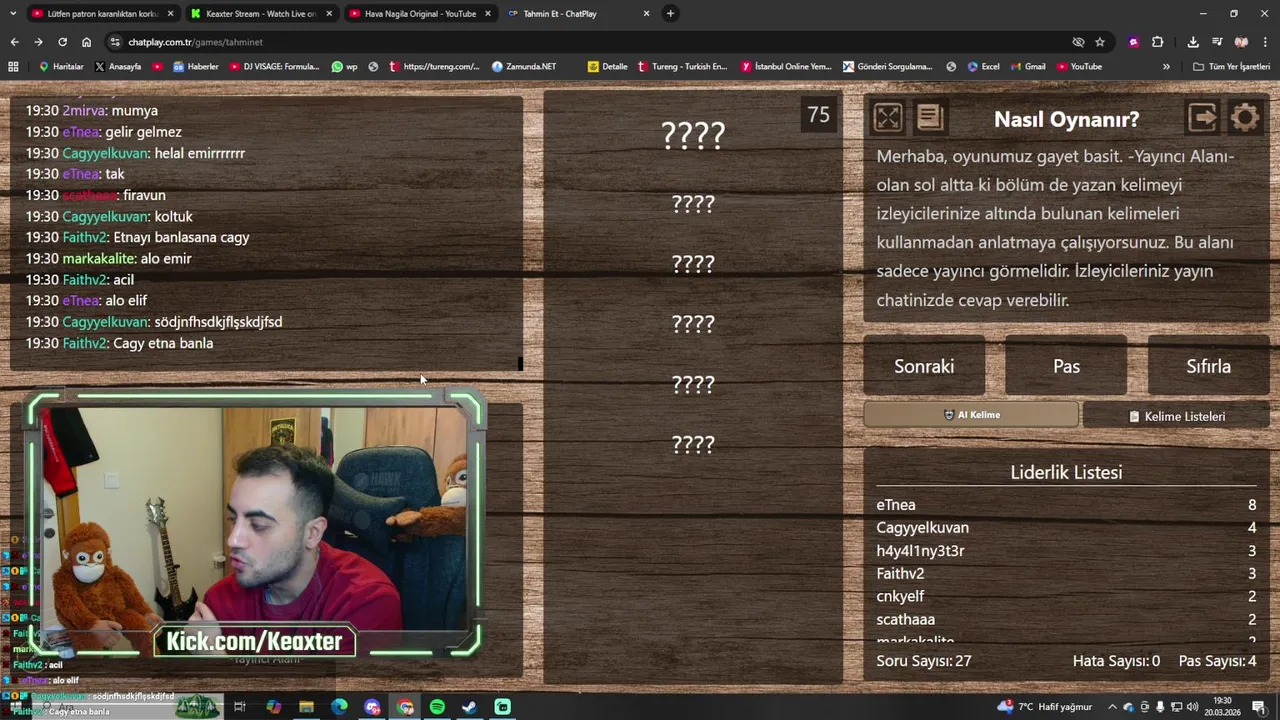Image resolution: width=1280 pixels, height=720 pixels.
Task: Click the browser back arrow
Action: [14, 42]
